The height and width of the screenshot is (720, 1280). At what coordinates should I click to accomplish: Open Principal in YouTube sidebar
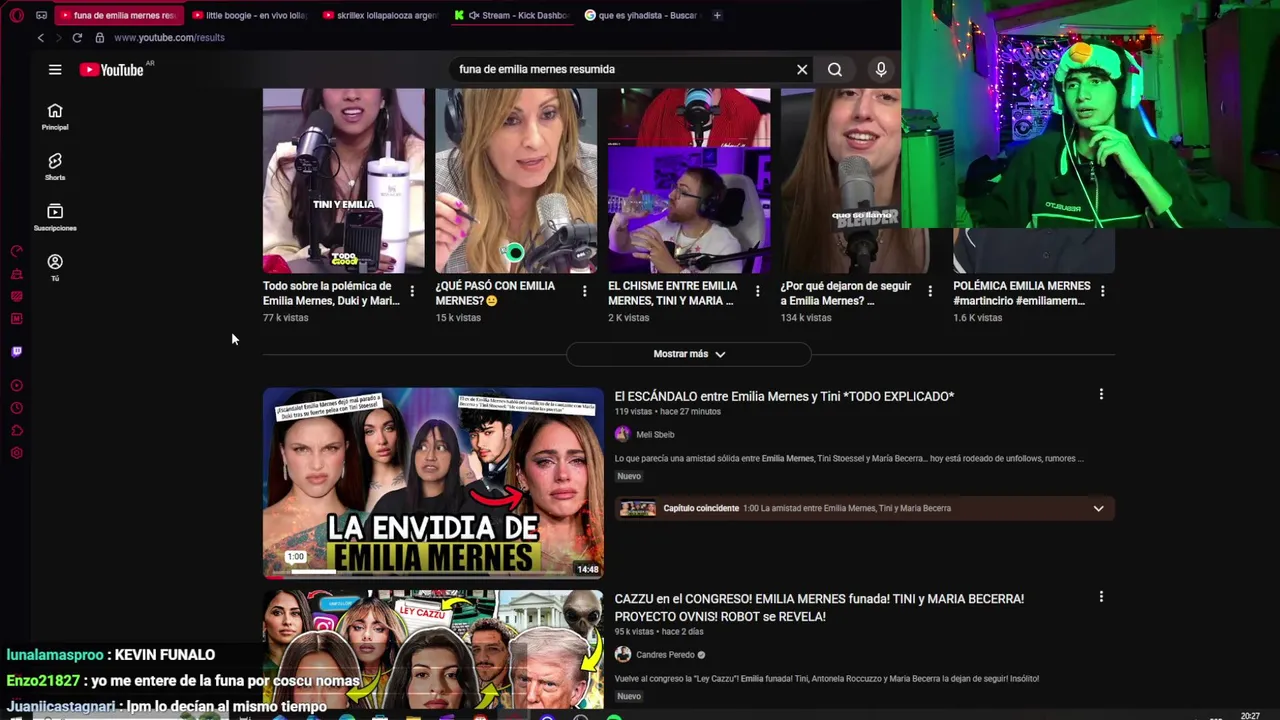click(55, 117)
